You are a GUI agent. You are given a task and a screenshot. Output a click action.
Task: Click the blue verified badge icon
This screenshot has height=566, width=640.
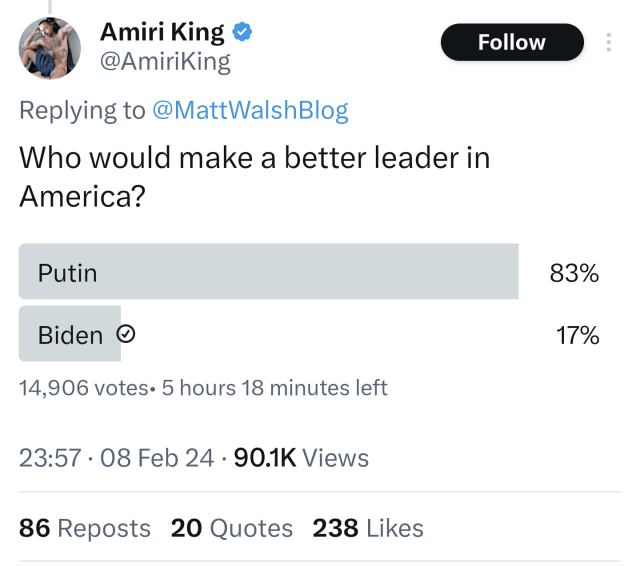click(242, 32)
